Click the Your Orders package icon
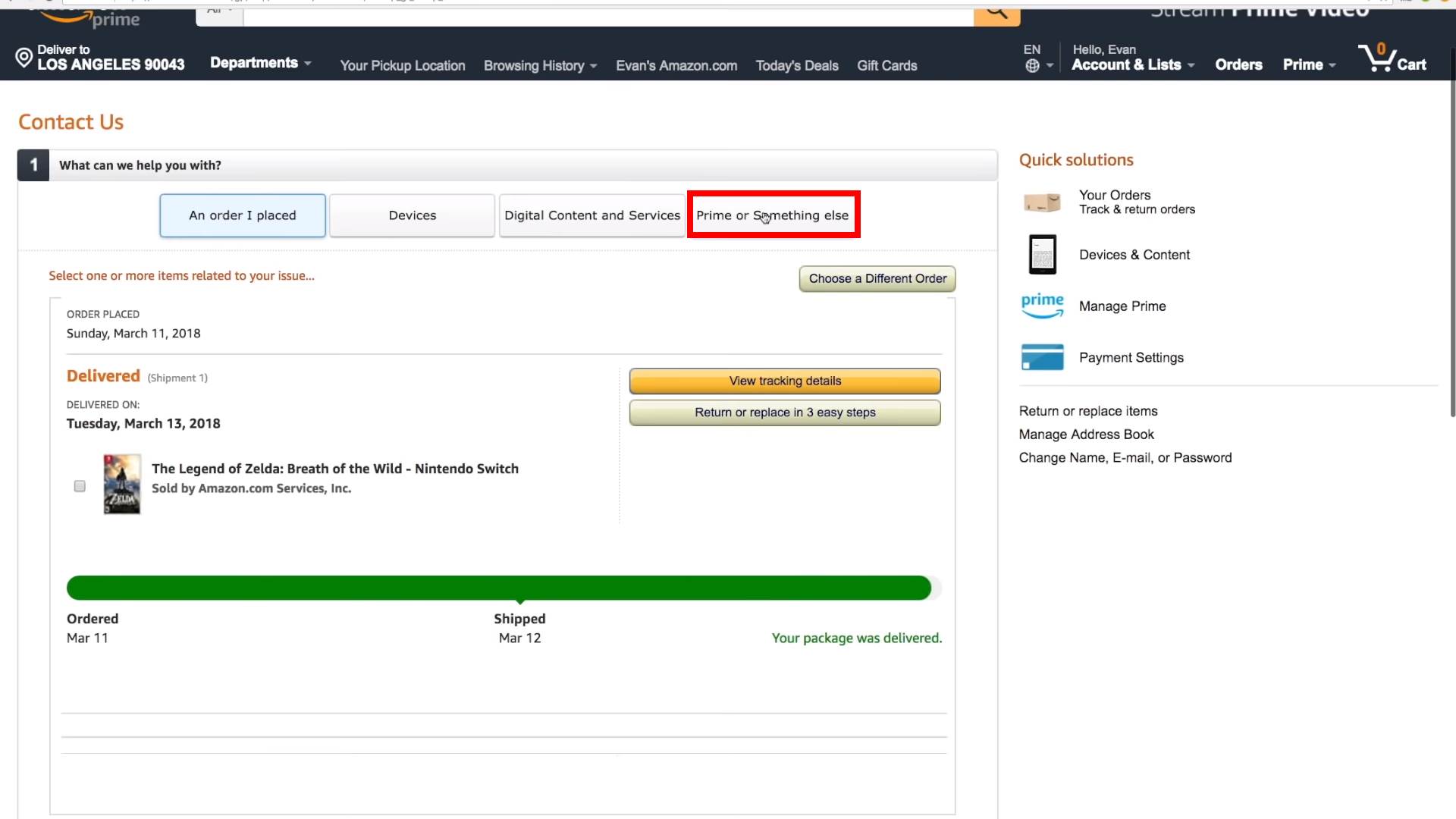 point(1042,202)
